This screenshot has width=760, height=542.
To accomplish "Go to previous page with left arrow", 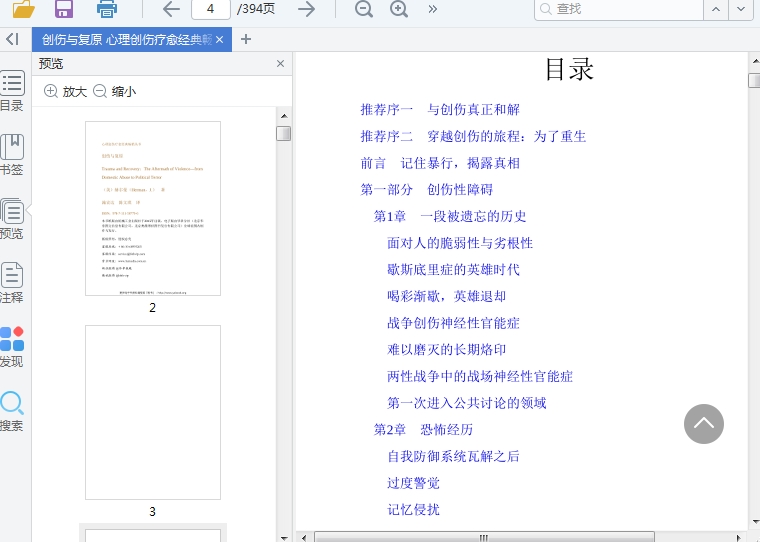I will tap(171, 9).
